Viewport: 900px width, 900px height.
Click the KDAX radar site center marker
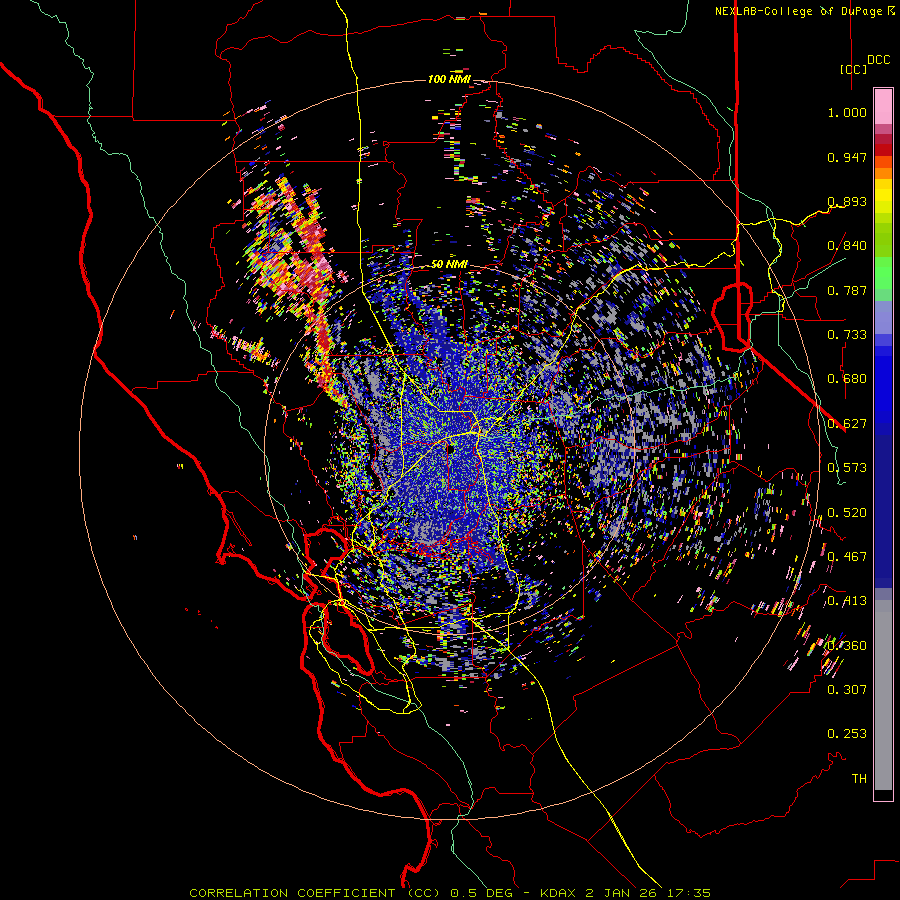451,450
